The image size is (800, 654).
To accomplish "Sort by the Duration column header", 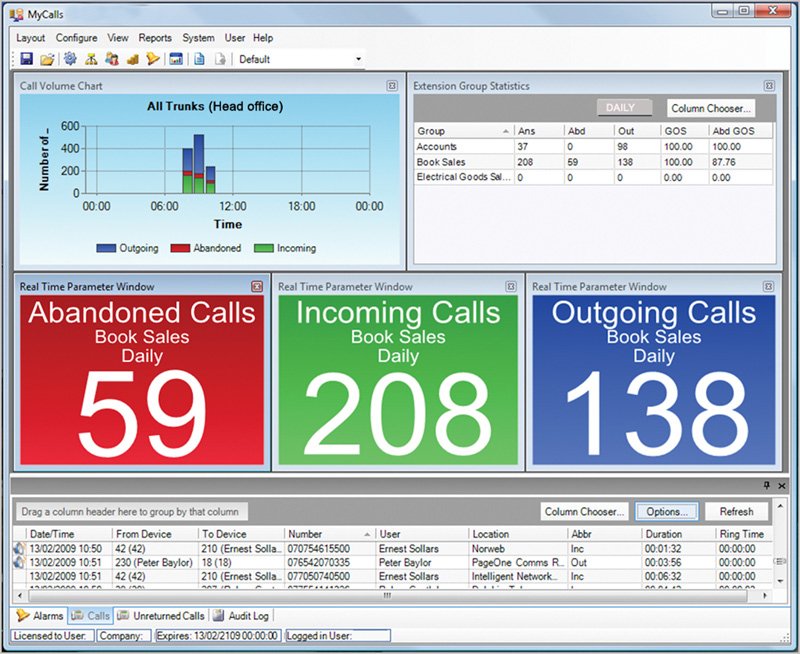I will click(678, 534).
